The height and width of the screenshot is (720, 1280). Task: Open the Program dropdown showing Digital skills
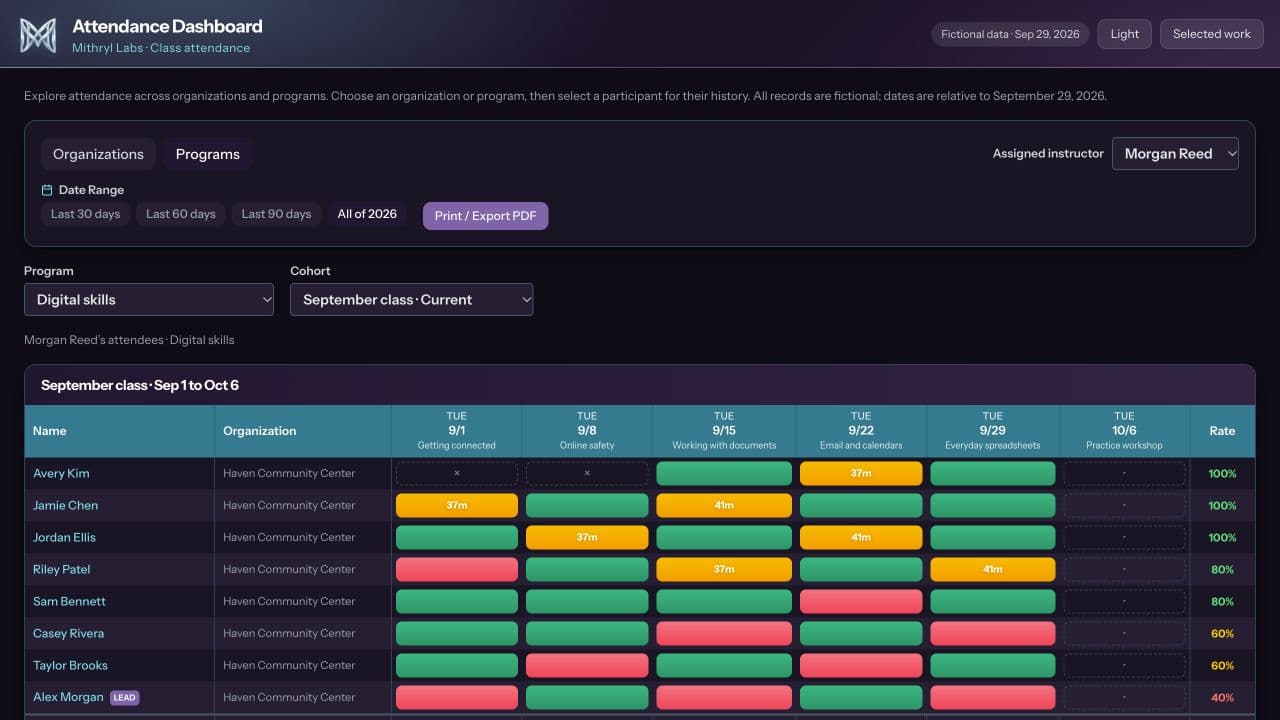point(149,300)
